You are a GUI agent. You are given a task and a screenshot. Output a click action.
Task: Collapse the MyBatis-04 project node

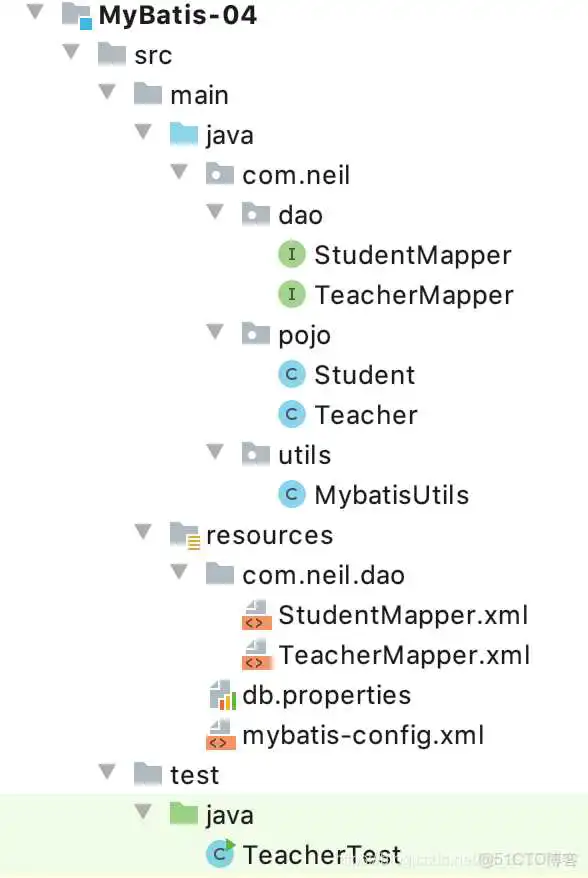pyautogui.click(x=35, y=14)
